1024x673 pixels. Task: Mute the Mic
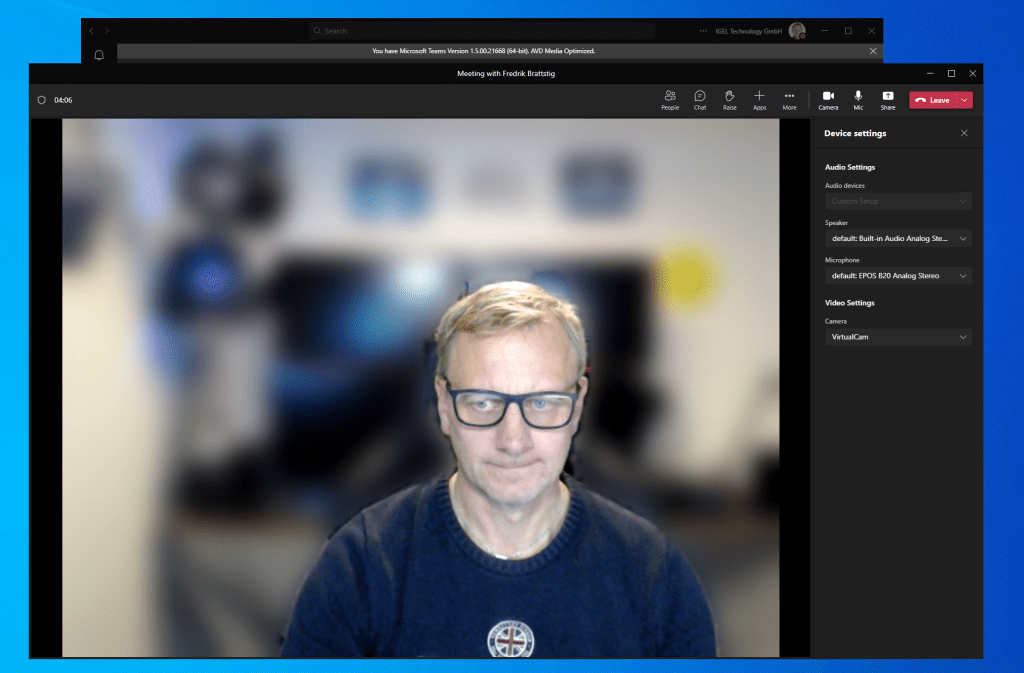(x=858, y=99)
